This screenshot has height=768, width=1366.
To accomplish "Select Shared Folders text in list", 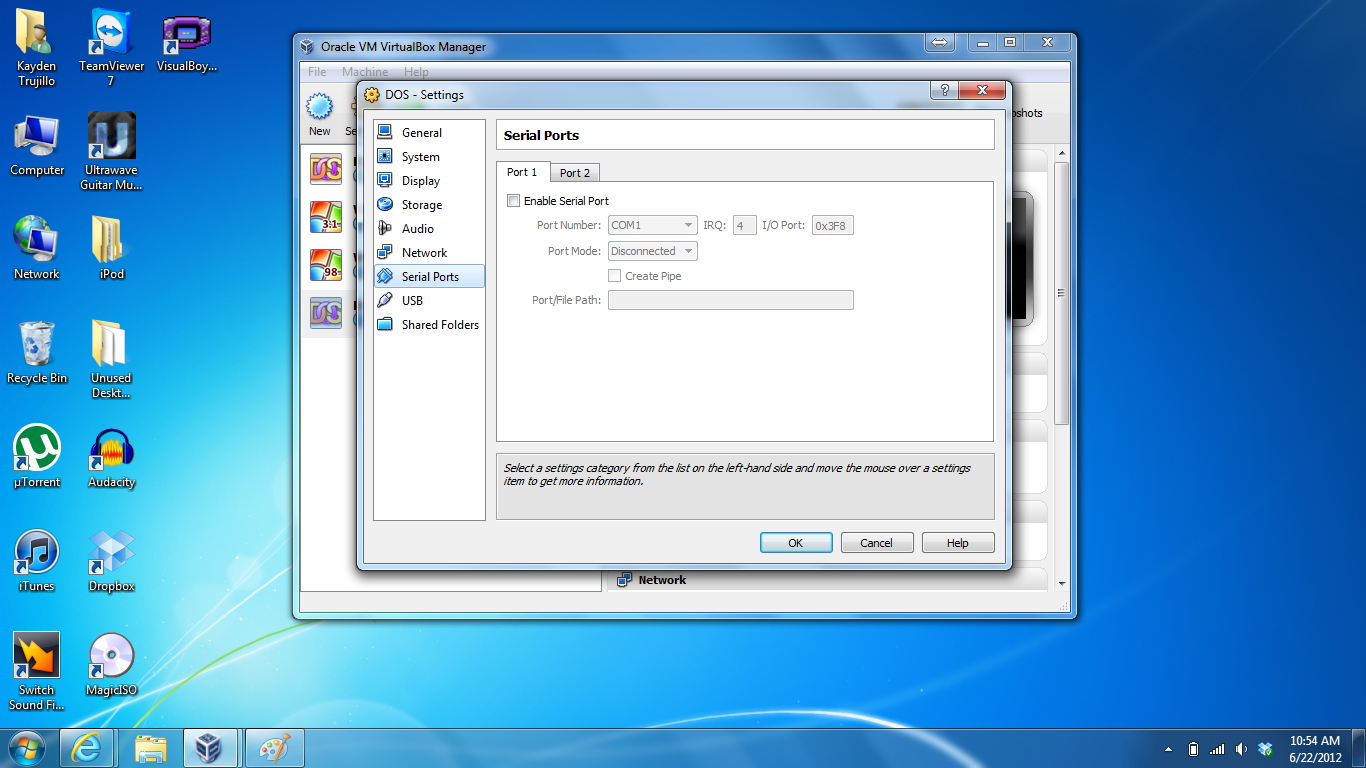I will (440, 325).
